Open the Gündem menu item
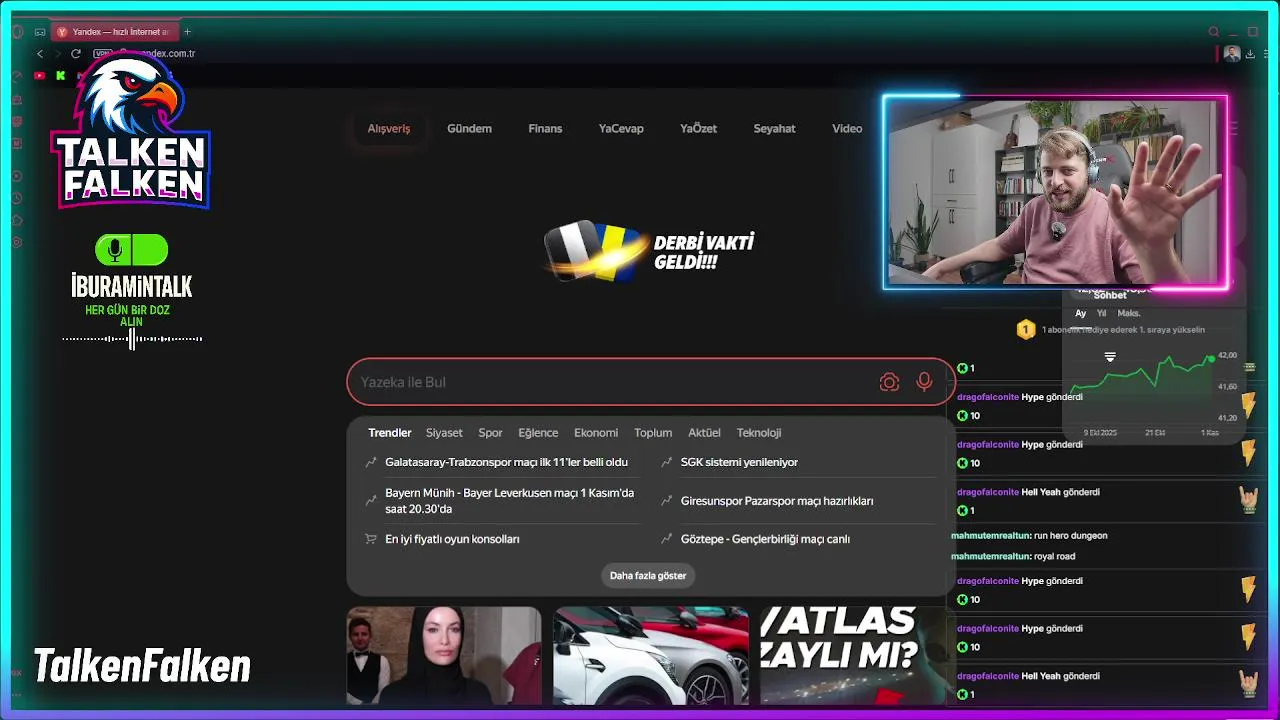Viewport: 1280px width, 720px height. click(x=469, y=128)
